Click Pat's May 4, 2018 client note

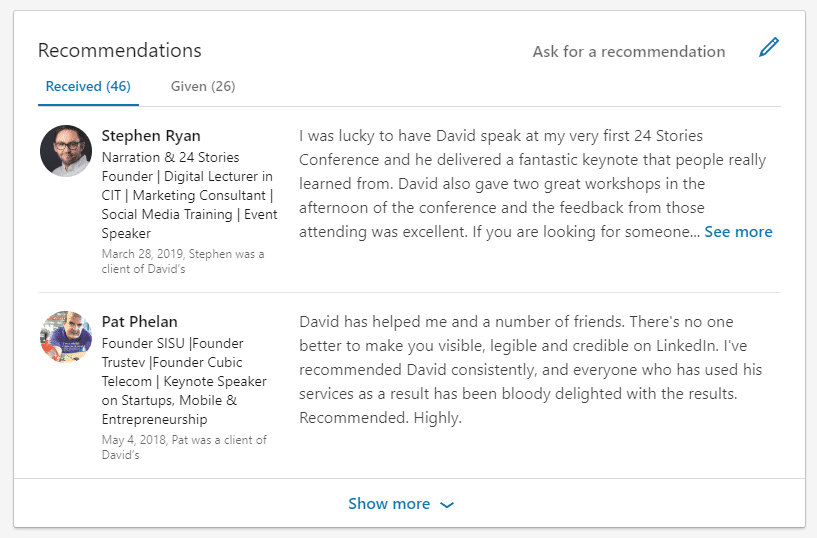point(184,447)
